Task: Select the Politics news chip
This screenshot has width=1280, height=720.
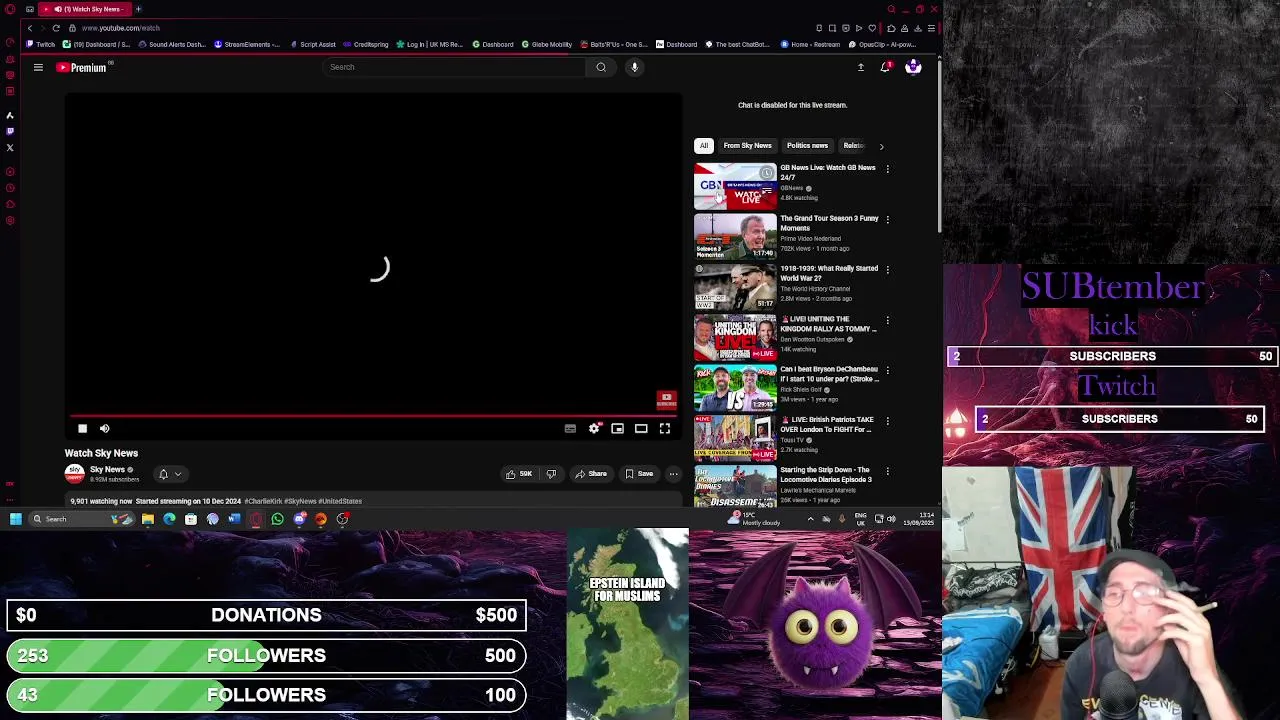Action: click(x=807, y=146)
